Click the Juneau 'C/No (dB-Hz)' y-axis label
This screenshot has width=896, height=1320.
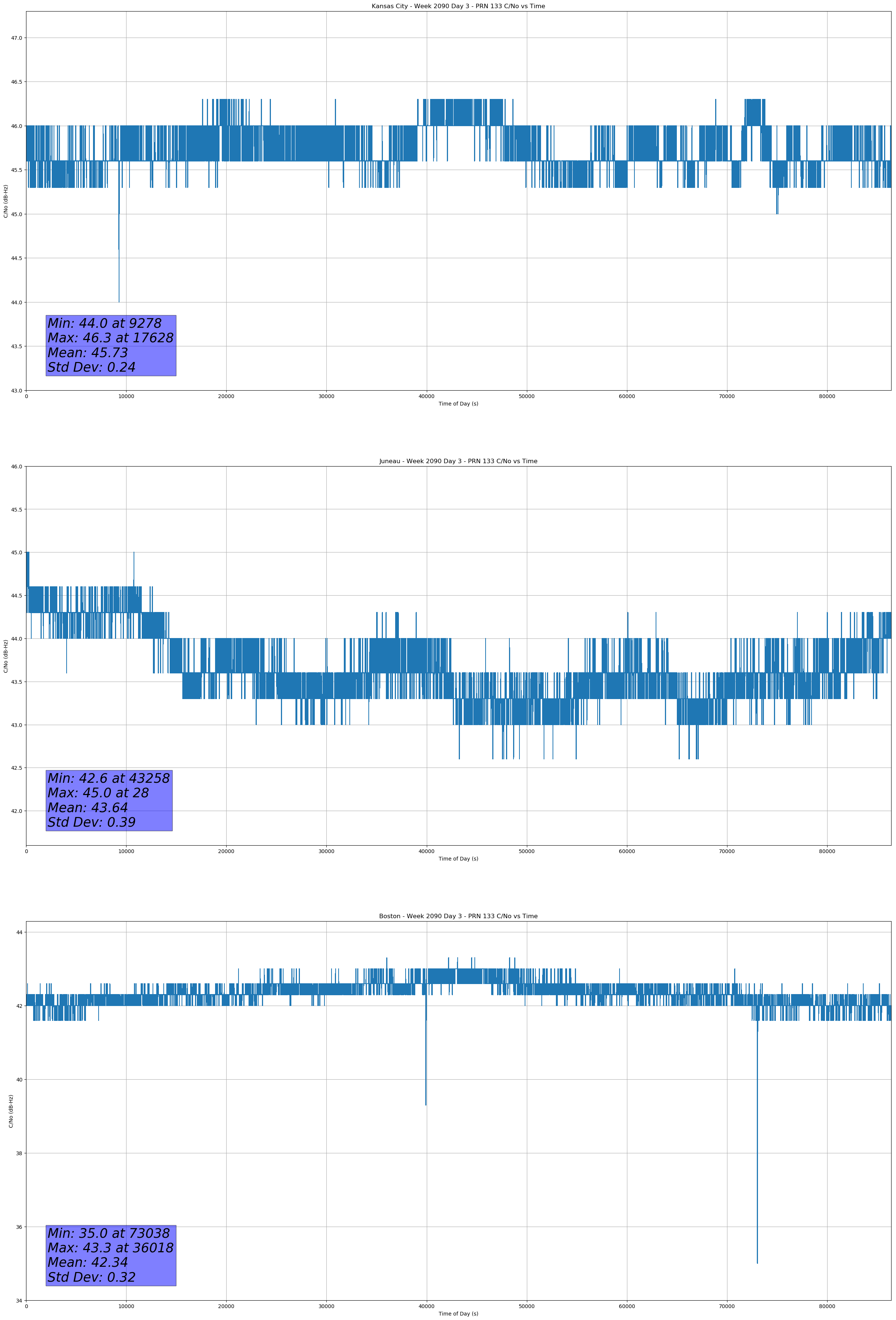6,656
